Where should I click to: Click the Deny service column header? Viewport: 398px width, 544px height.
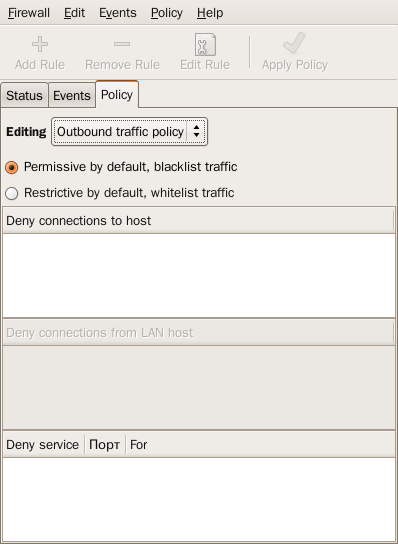coord(43,445)
